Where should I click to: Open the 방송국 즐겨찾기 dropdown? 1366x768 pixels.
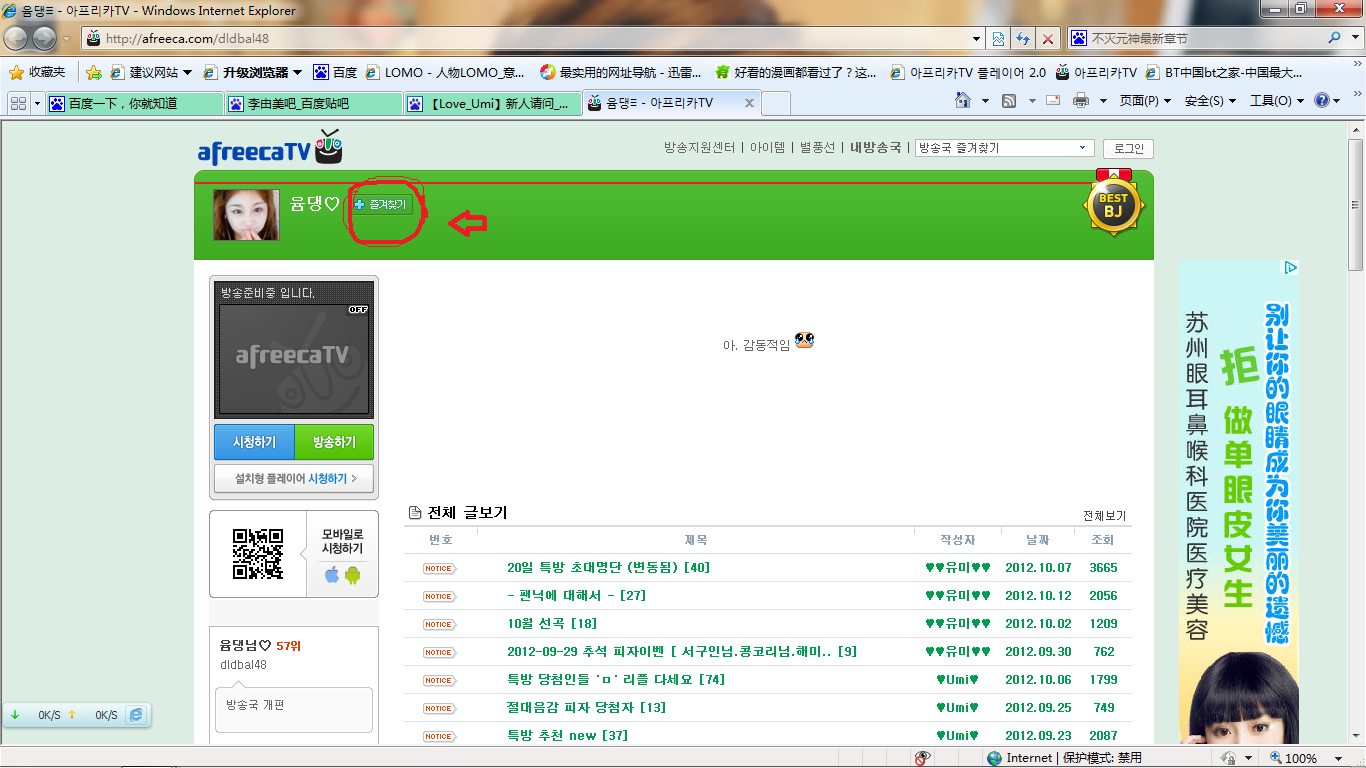click(x=1004, y=148)
